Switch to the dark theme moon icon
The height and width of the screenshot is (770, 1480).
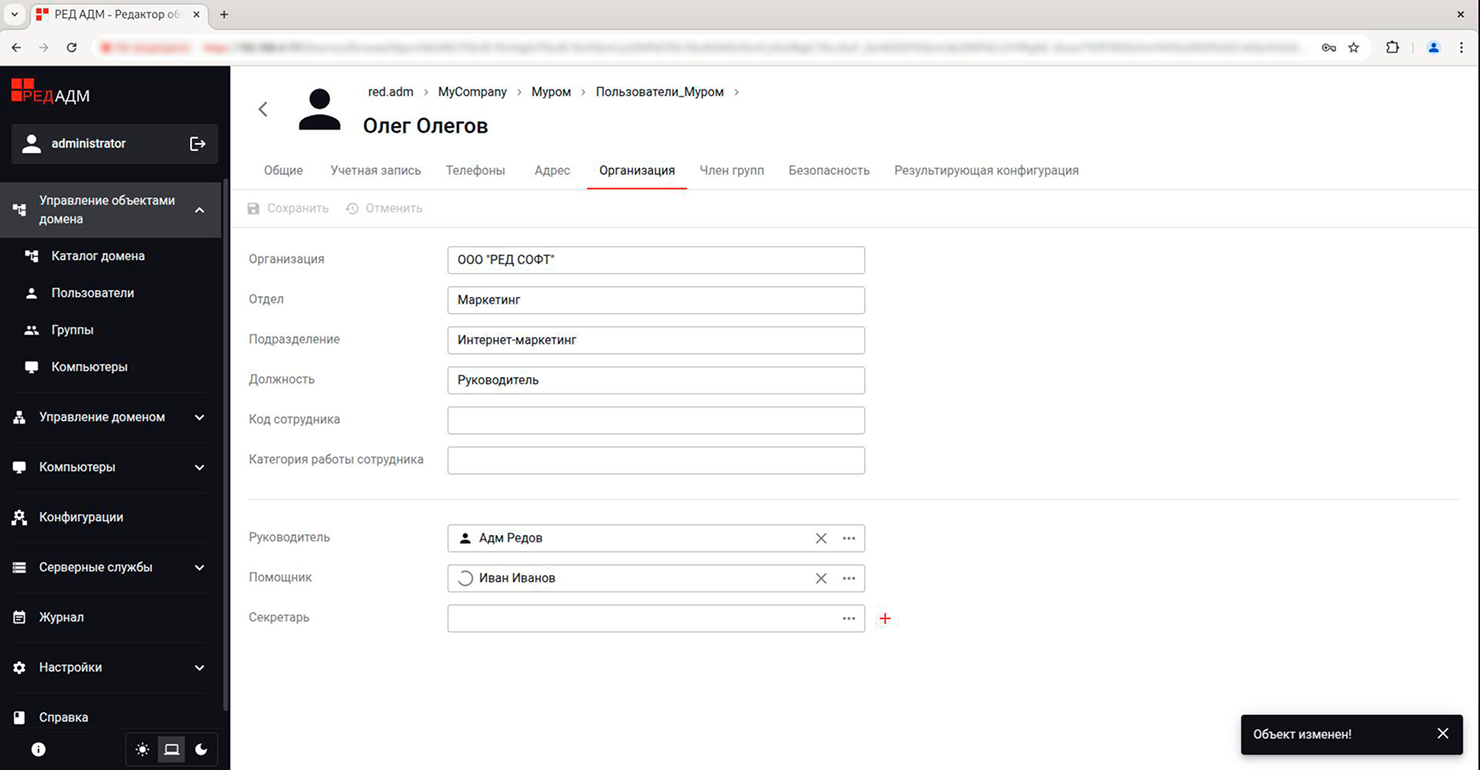(x=201, y=749)
